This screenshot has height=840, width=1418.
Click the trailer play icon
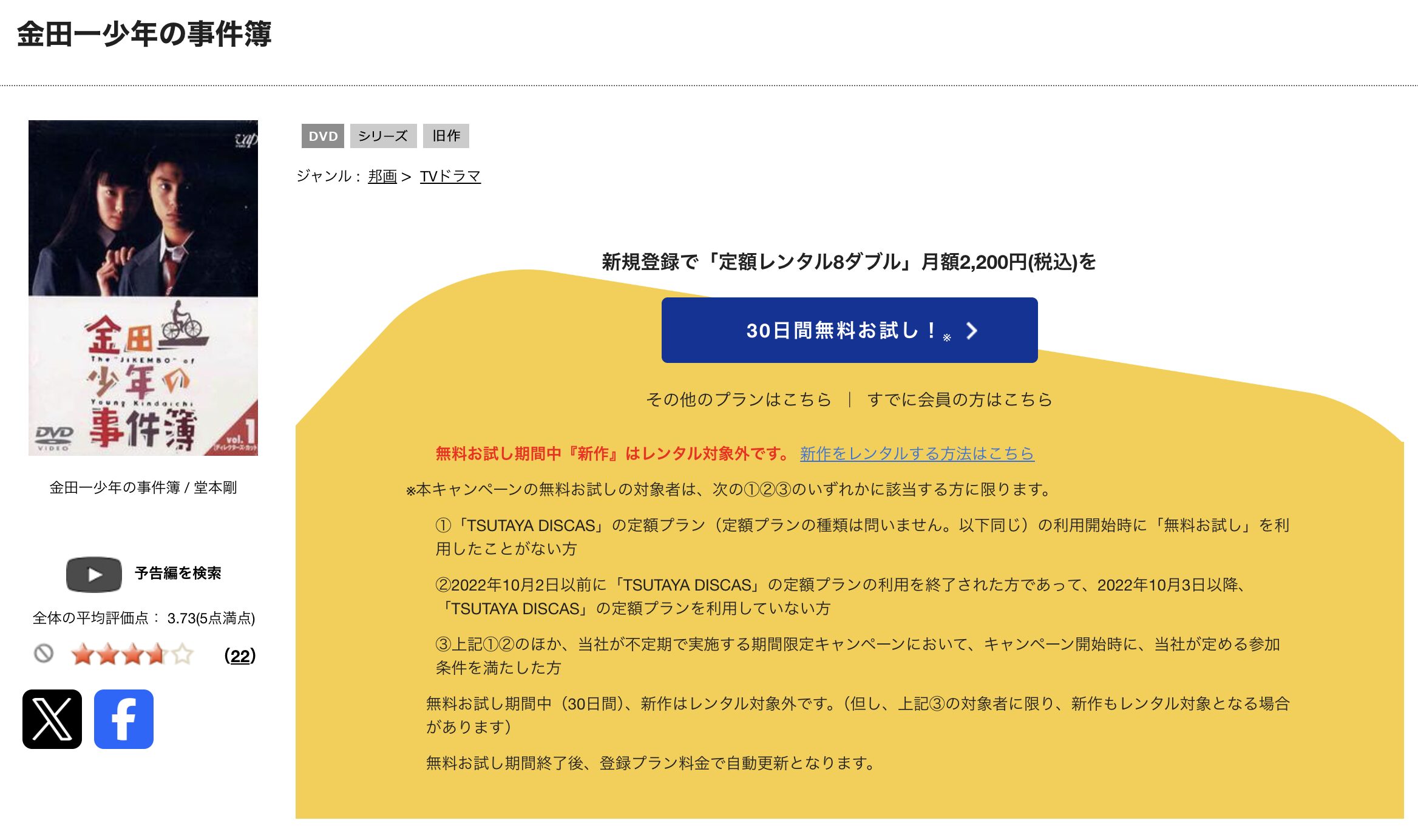click(94, 574)
